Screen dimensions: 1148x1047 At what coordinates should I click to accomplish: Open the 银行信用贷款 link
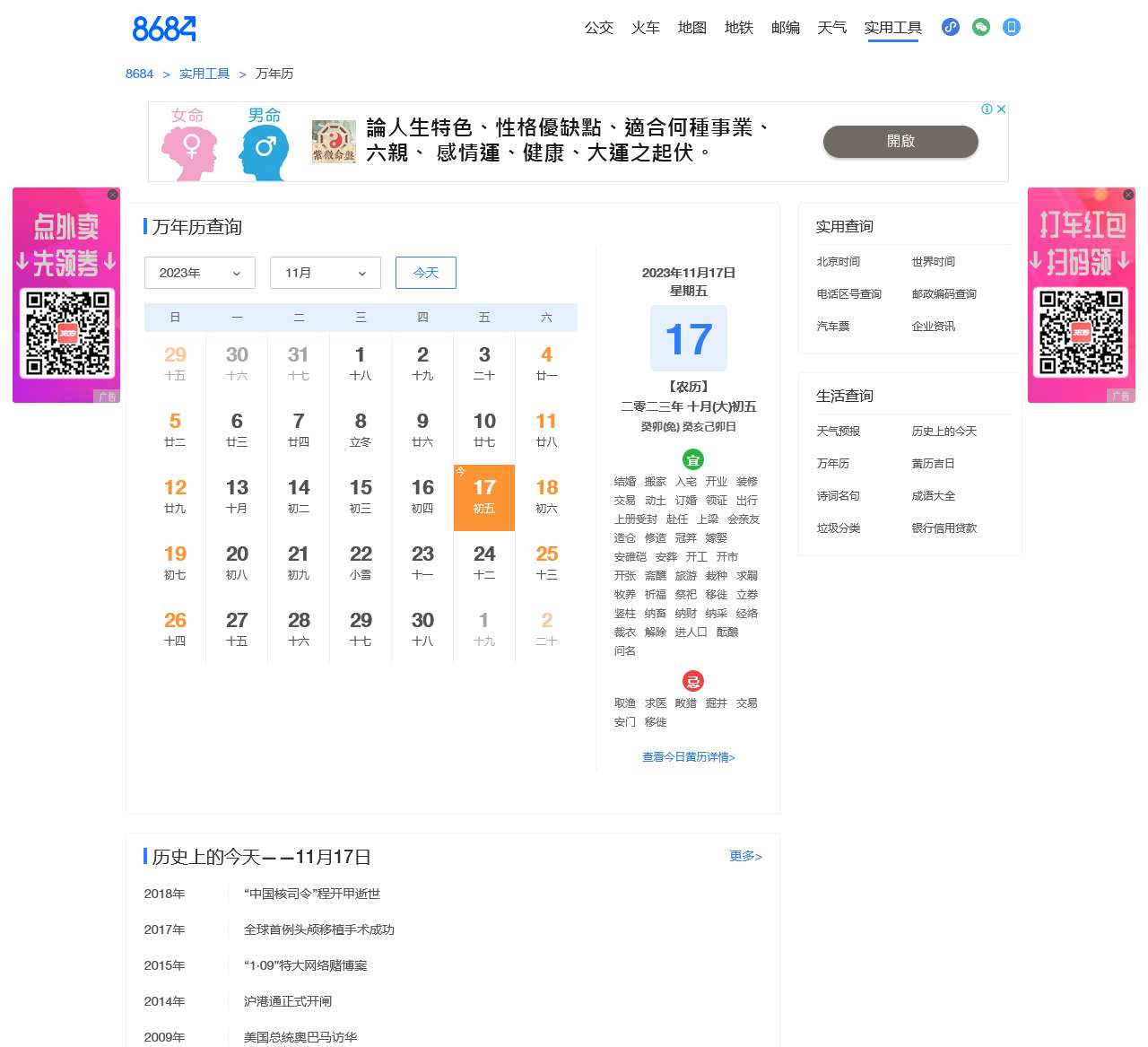tap(944, 528)
